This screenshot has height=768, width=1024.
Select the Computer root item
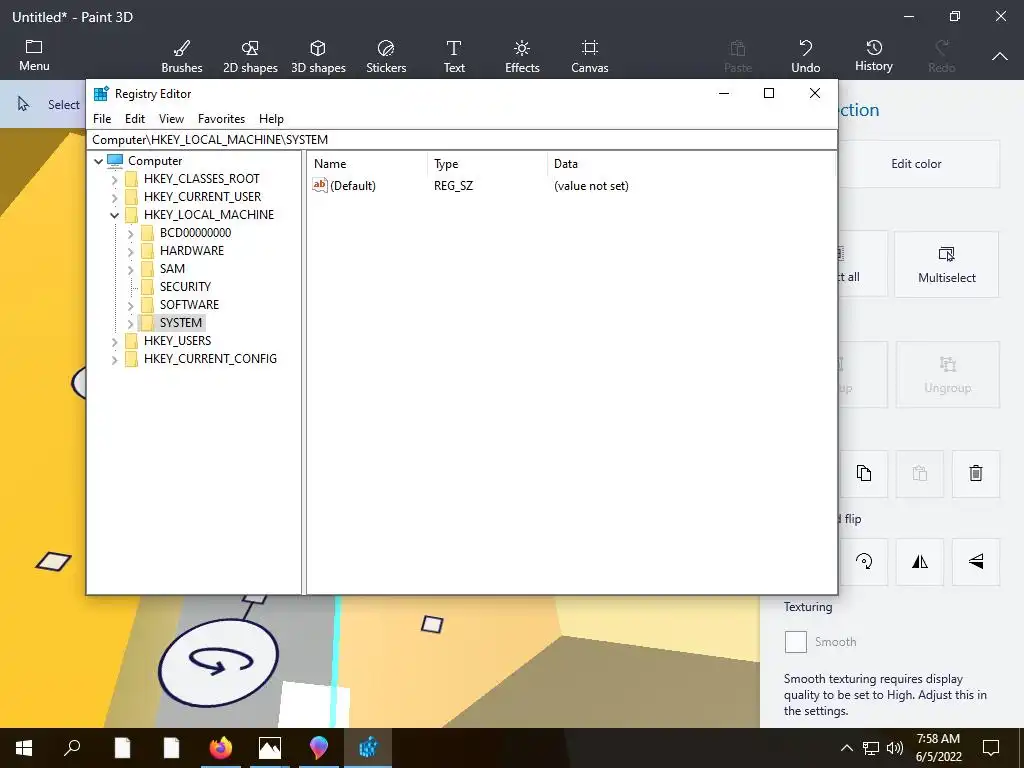155,161
